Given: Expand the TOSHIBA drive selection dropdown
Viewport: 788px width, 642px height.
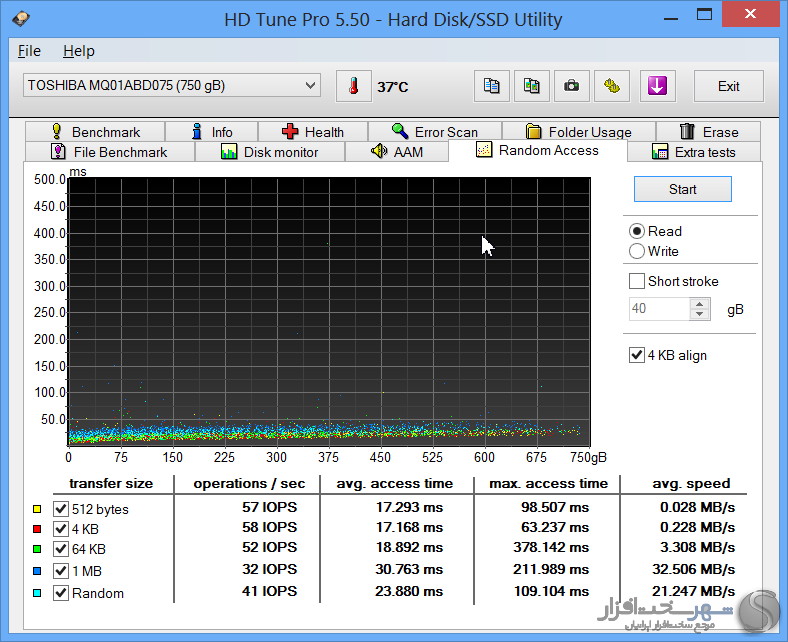Looking at the screenshot, I should point(310,86).
